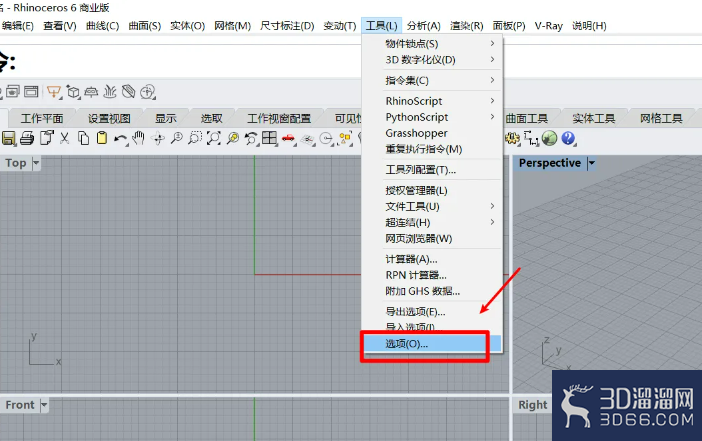The image size is (702, 441).
Task: Select 重复执行指令(M) menu entry
Action: [432, 149]
